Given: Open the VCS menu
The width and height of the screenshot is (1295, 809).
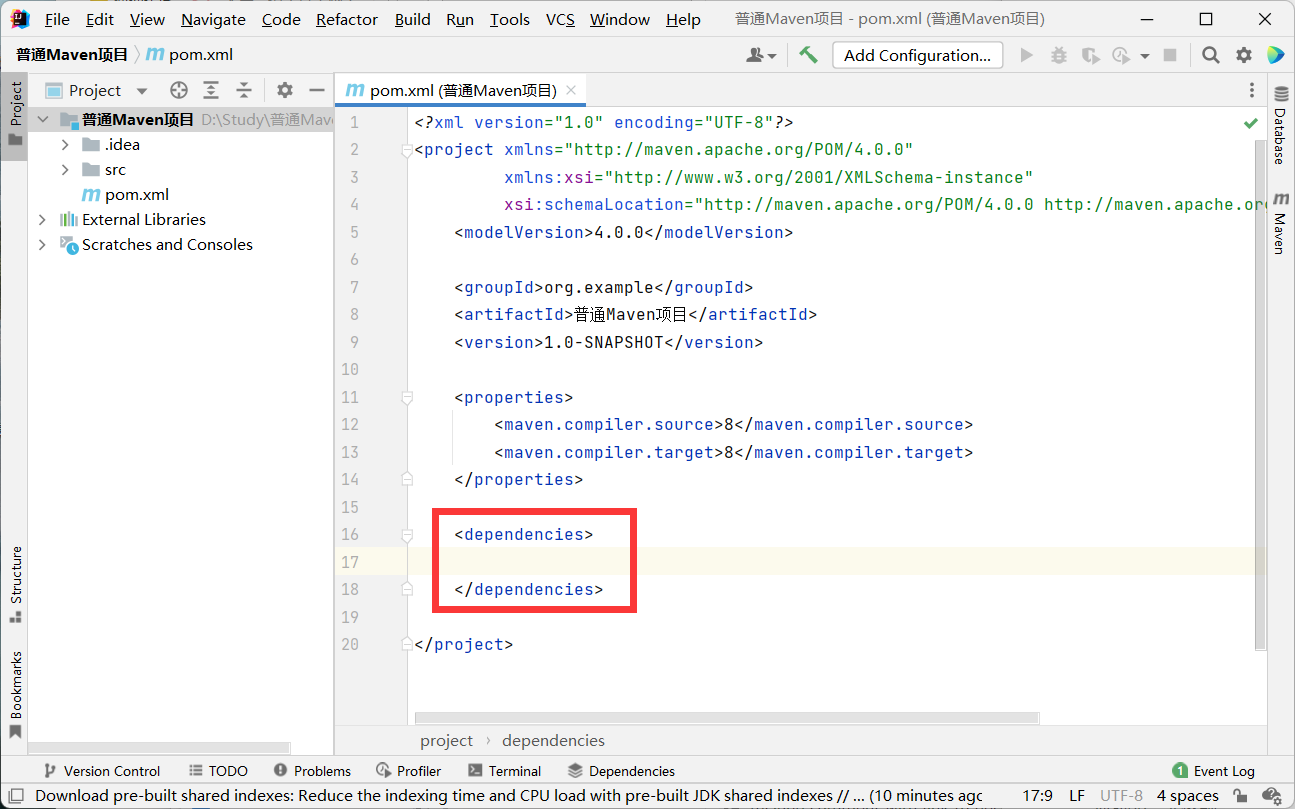Looking at the screenshot, I should coord(560,19).
